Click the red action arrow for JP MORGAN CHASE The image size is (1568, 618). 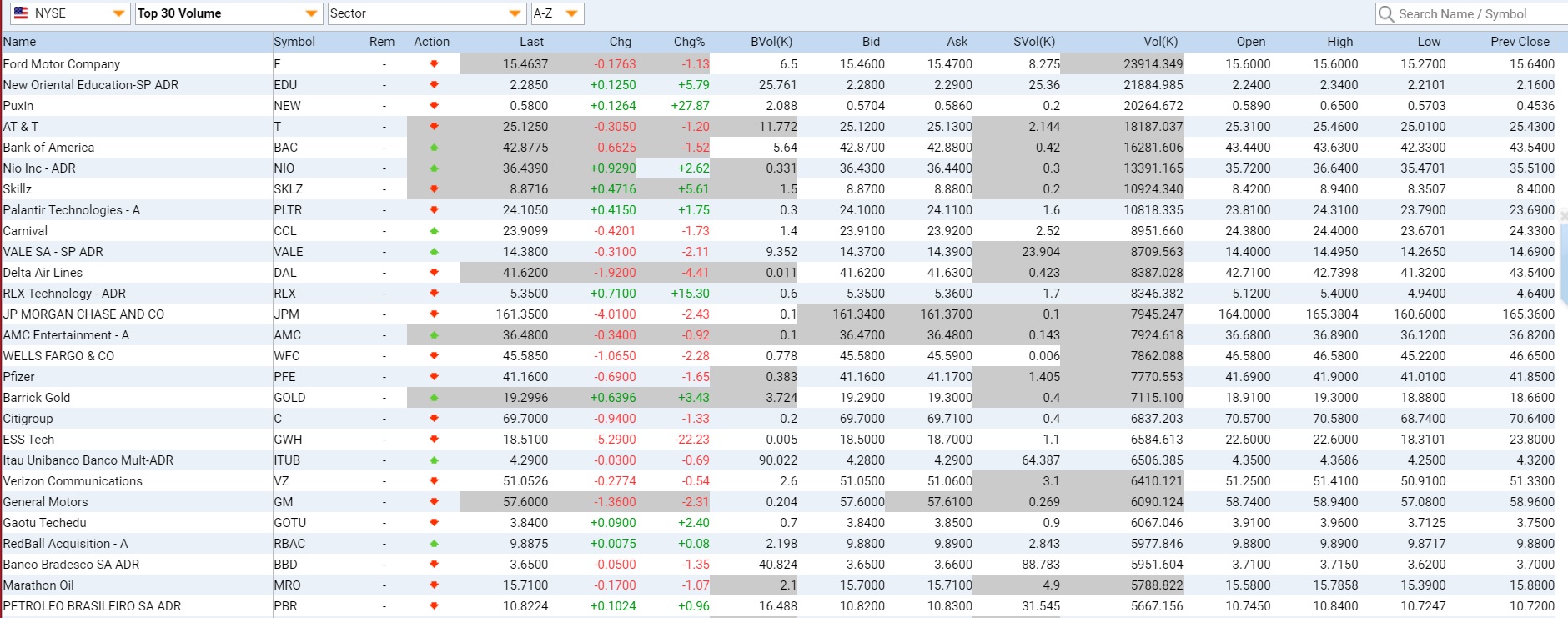tap(434, 314)
